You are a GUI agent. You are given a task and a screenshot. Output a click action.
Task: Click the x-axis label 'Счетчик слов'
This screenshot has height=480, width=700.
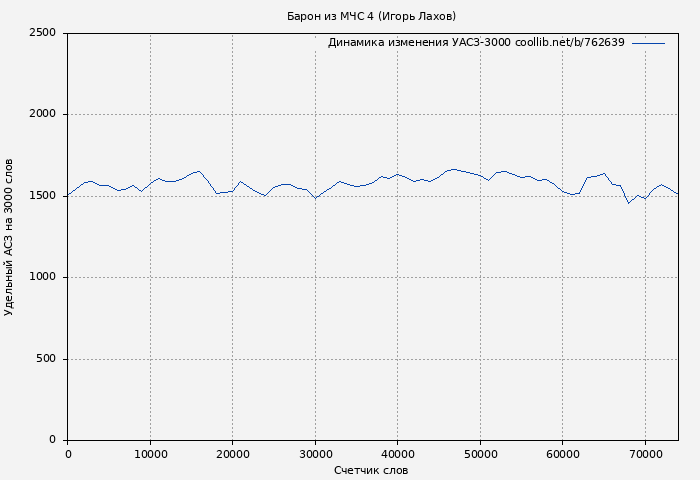click(x=371, y=470)
